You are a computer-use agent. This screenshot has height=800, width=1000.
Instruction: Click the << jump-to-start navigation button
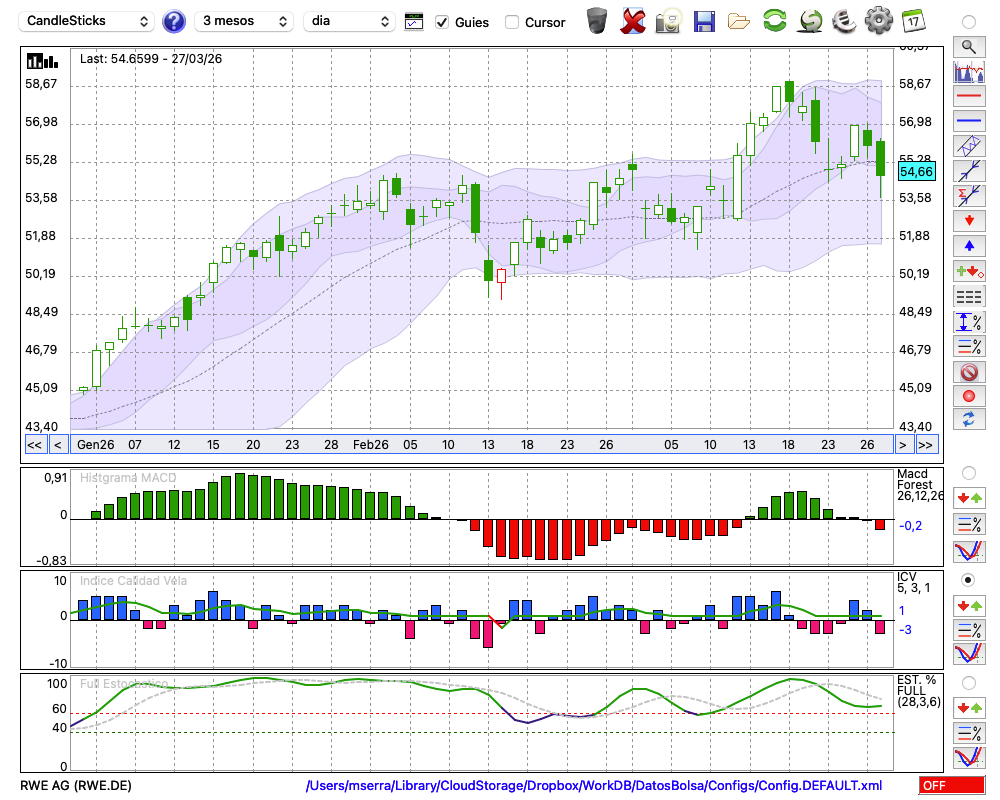coord(34,445)
